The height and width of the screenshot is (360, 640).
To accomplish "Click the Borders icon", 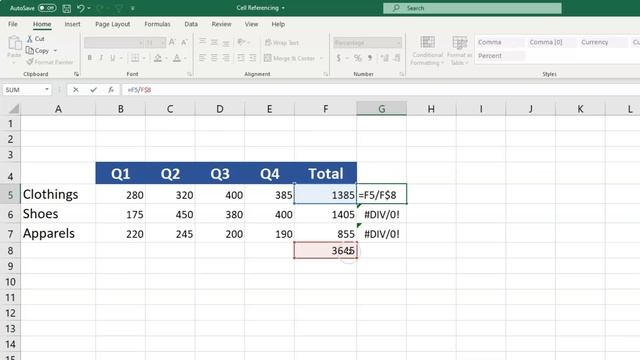I will [135, 58].
